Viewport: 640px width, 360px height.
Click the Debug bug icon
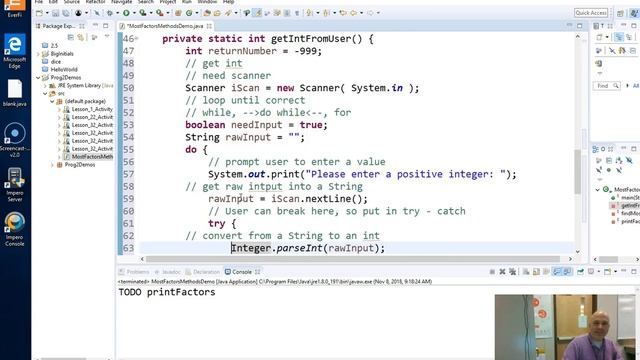[109, 13]
